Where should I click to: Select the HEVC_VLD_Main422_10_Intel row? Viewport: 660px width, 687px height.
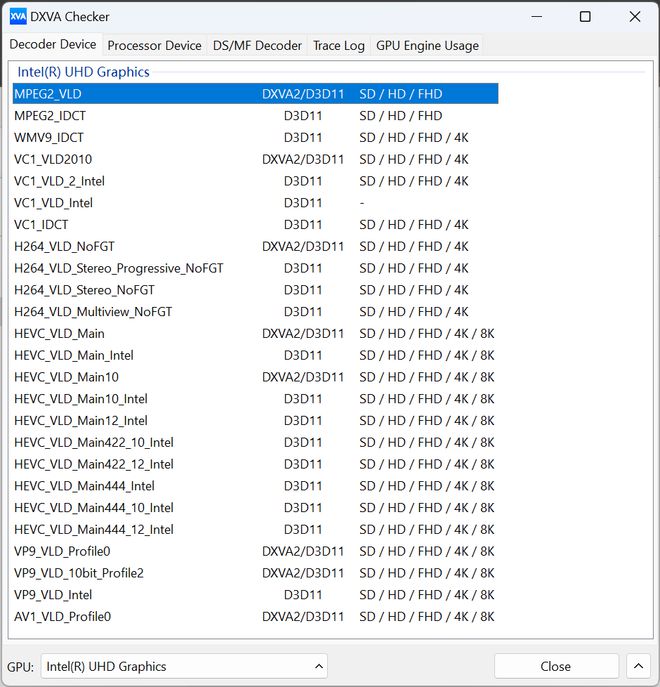255,443
